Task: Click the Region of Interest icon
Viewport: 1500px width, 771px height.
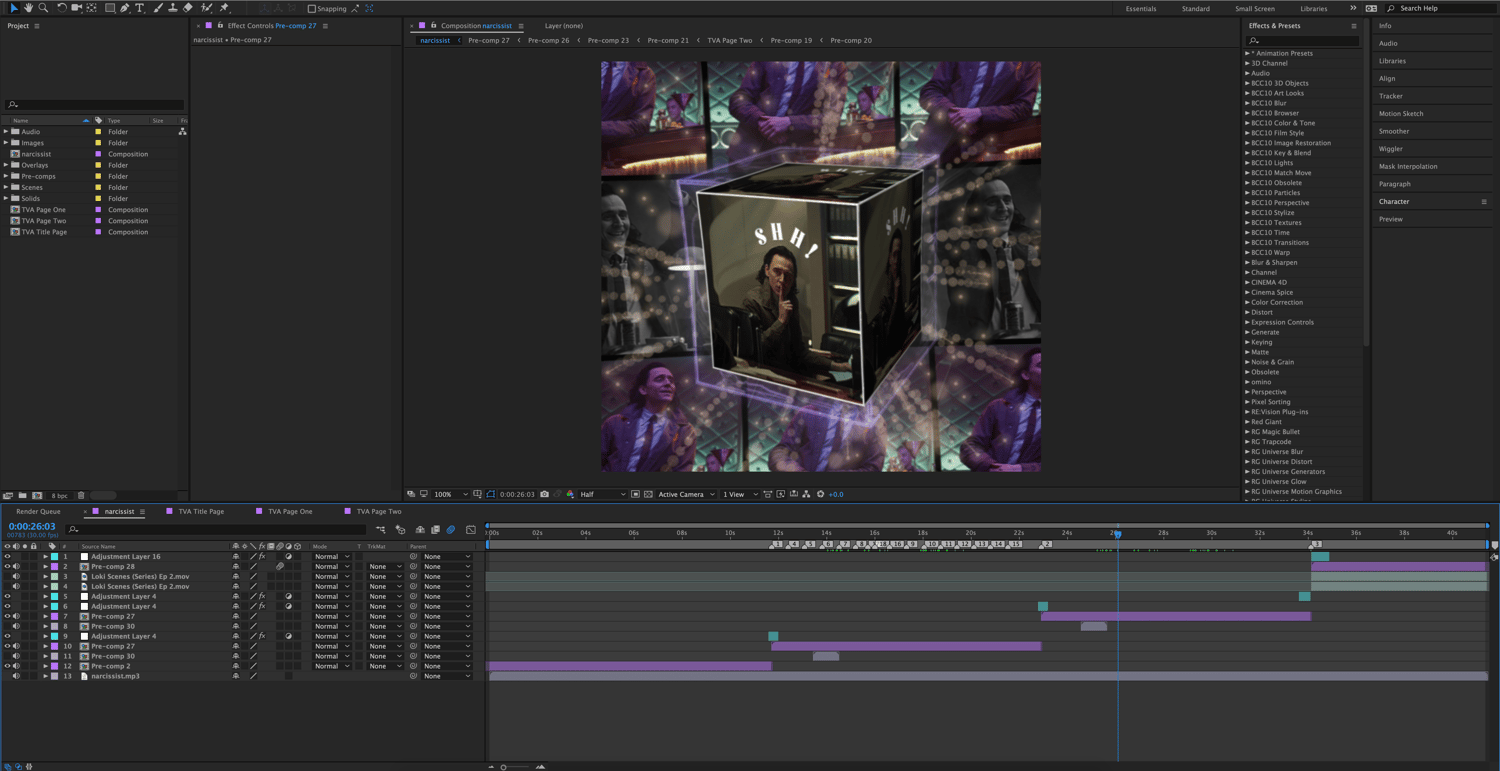Action: tap(635, 494)
